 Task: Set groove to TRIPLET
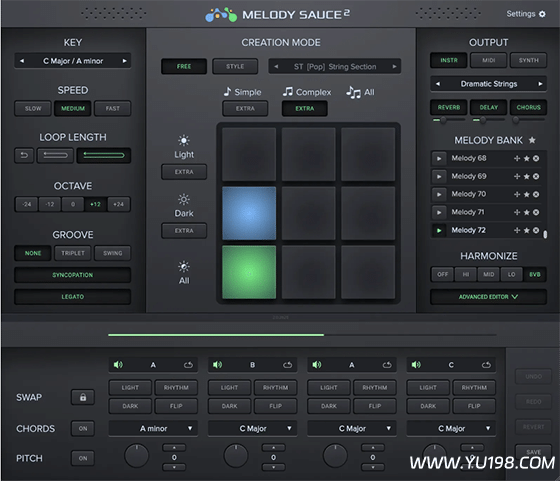click(x=73, y=253)
